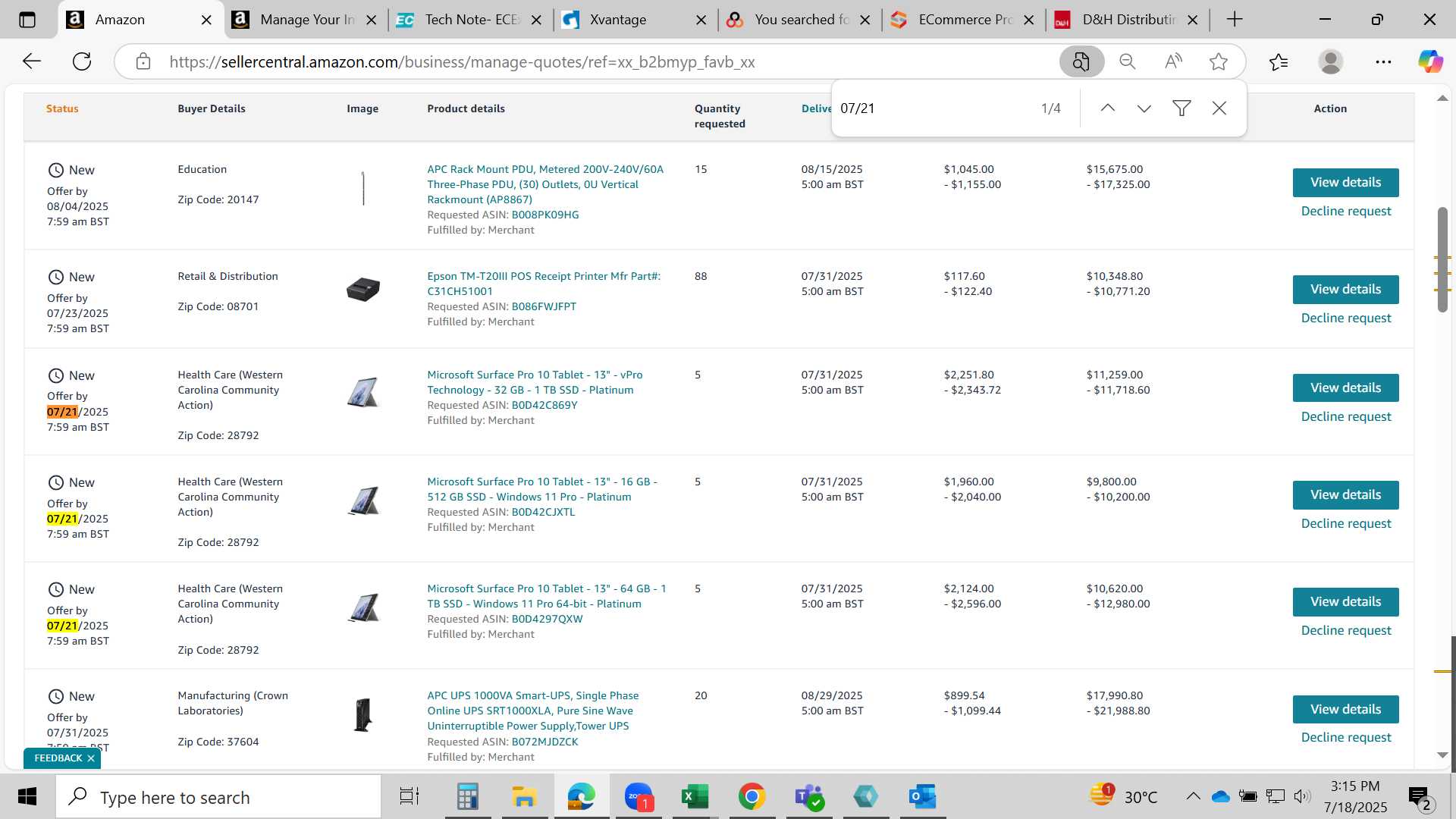Open the Copilot sidebar icon

(1431, 61)
